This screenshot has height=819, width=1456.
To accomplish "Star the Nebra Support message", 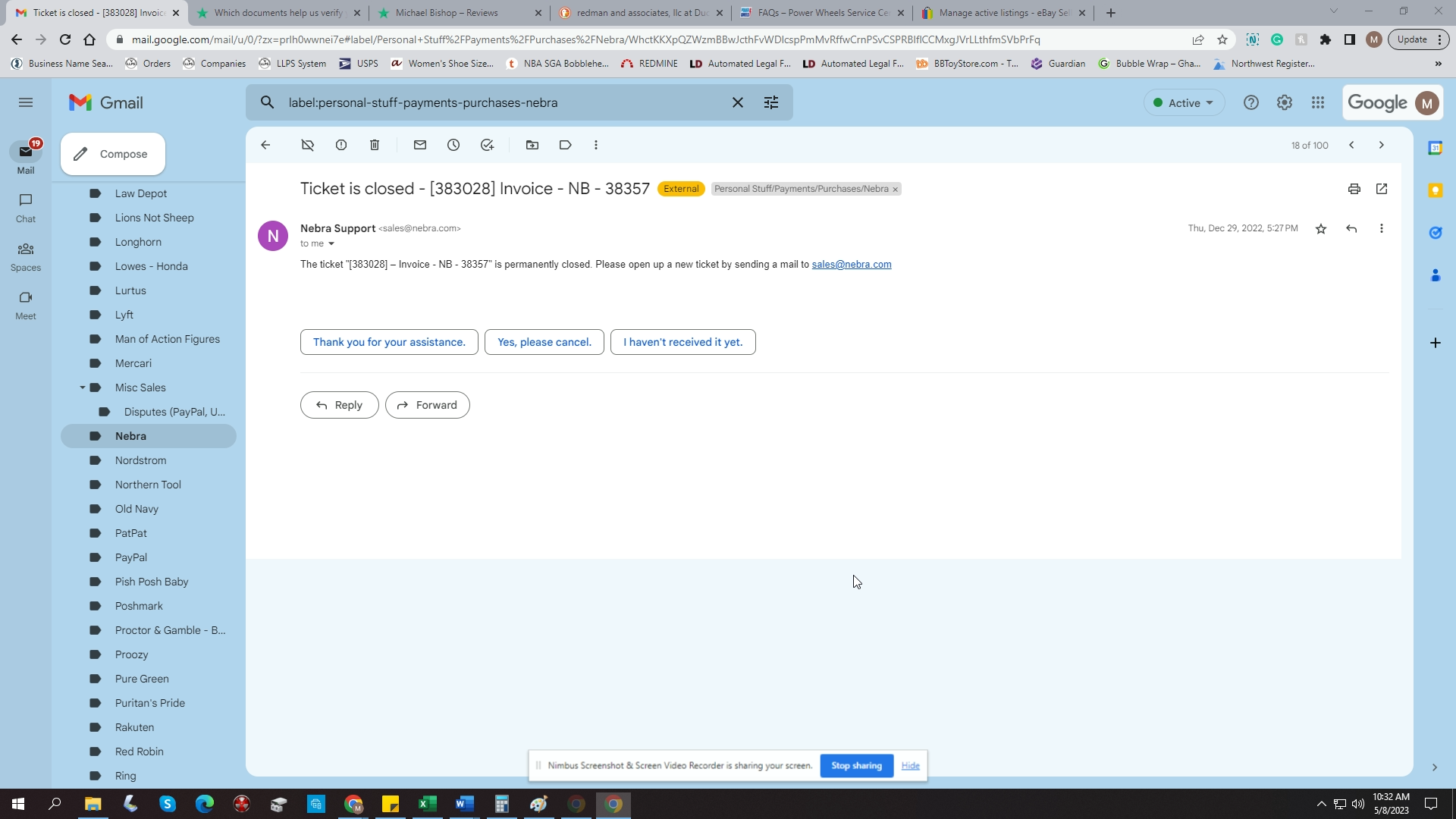I will pyautogui.click(x=1321, y=228).
